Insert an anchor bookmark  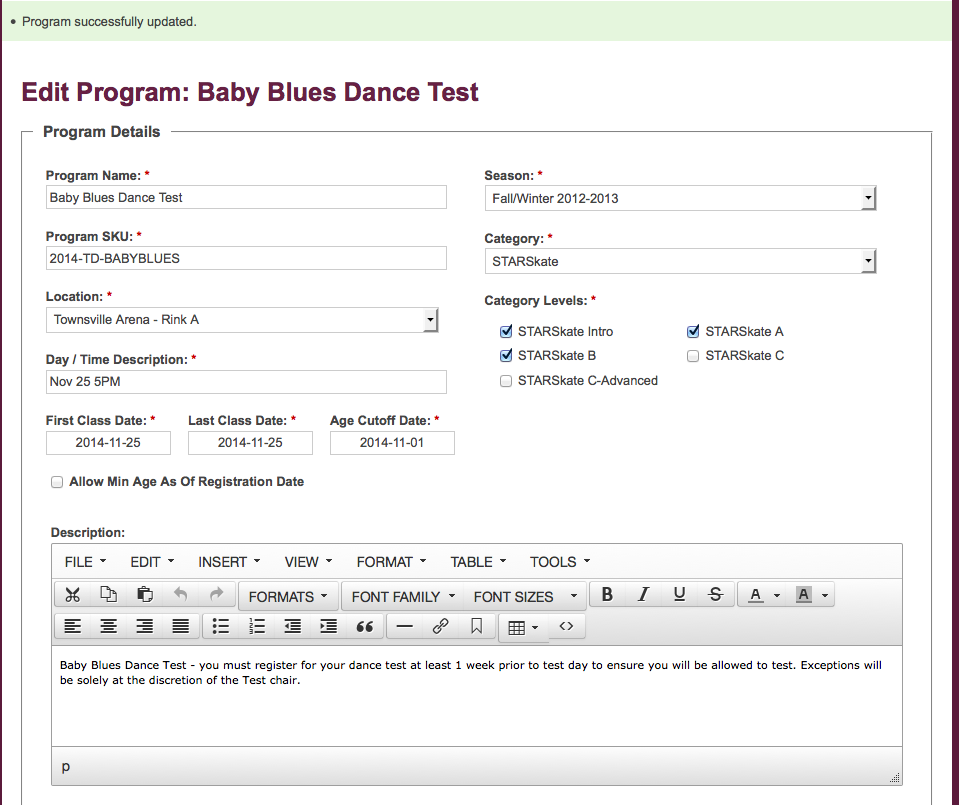476,626
